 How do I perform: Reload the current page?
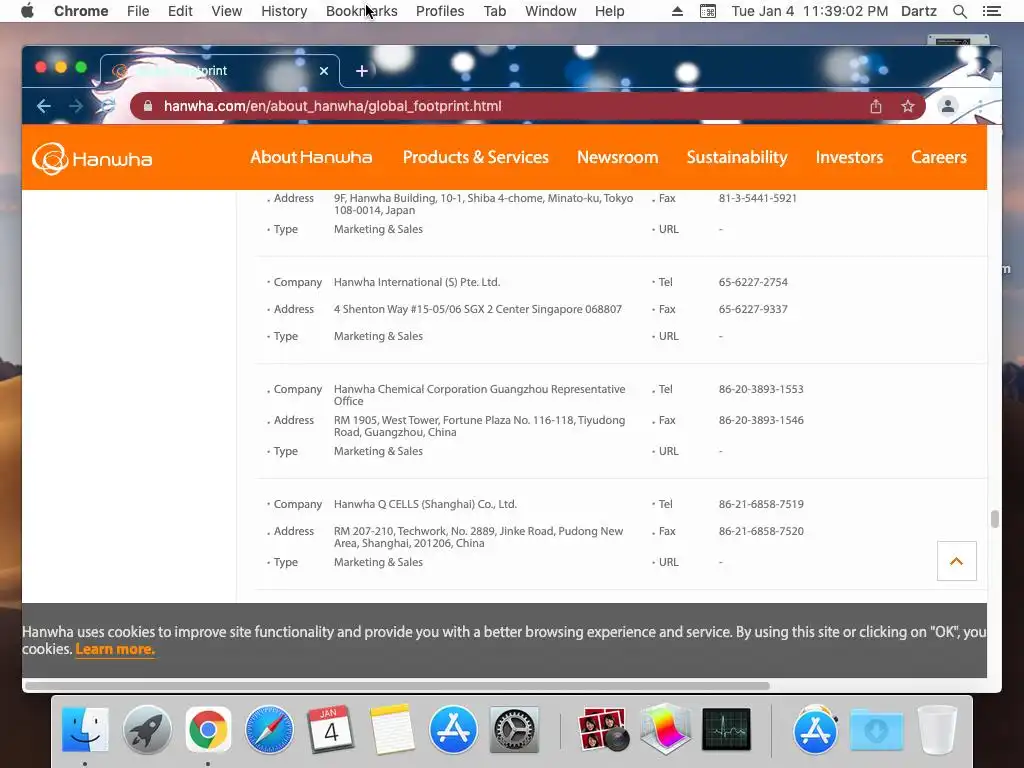[108, 106]
